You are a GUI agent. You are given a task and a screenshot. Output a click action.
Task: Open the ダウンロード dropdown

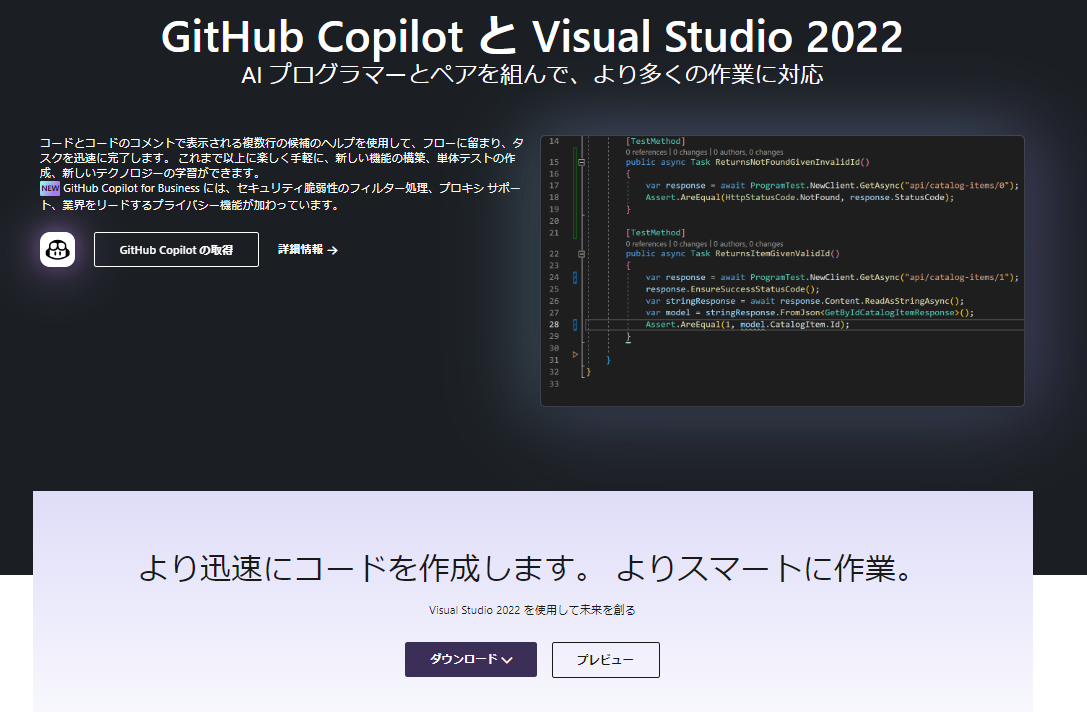470,660
